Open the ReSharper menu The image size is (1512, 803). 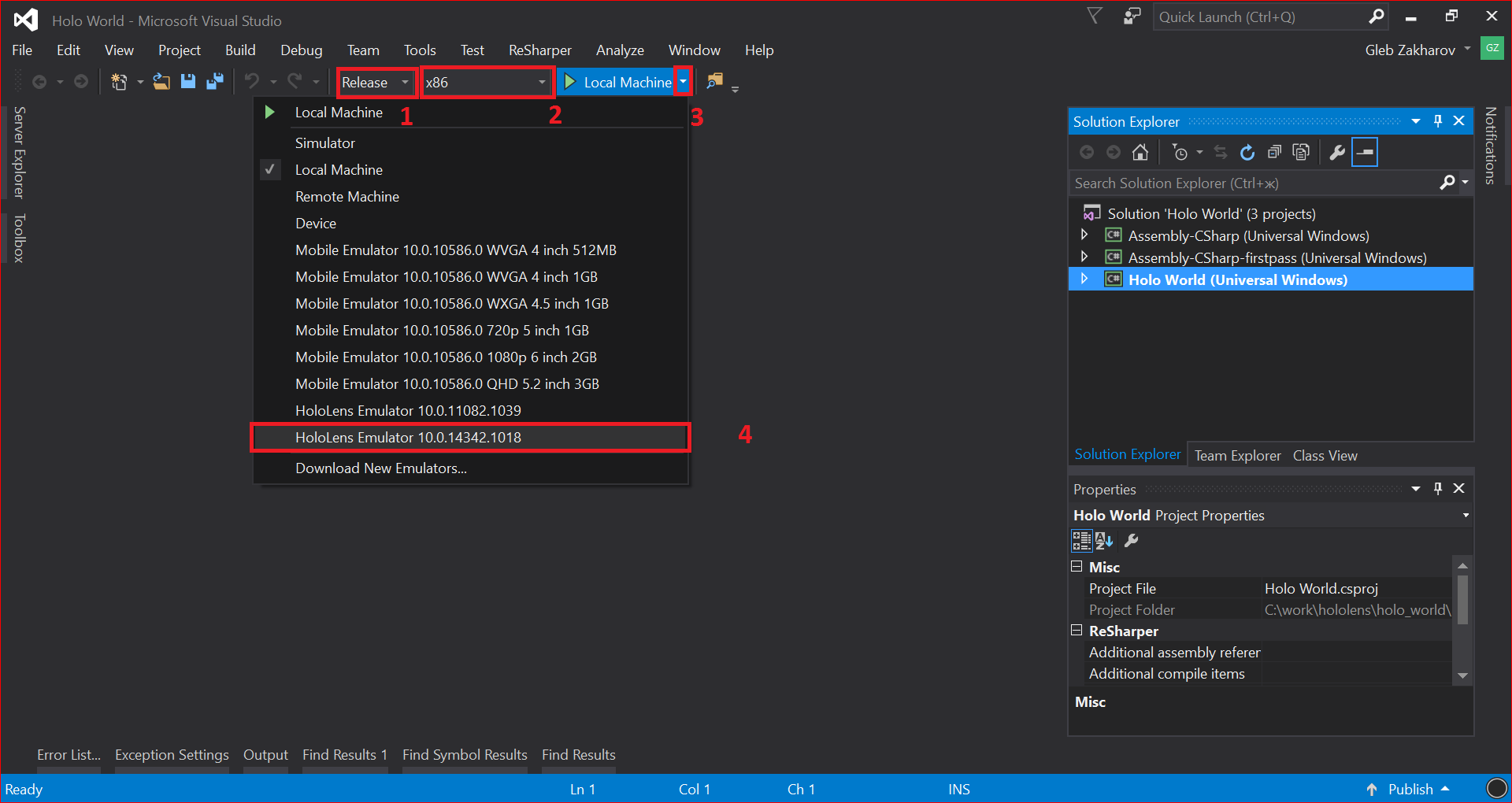click(540, 50)
